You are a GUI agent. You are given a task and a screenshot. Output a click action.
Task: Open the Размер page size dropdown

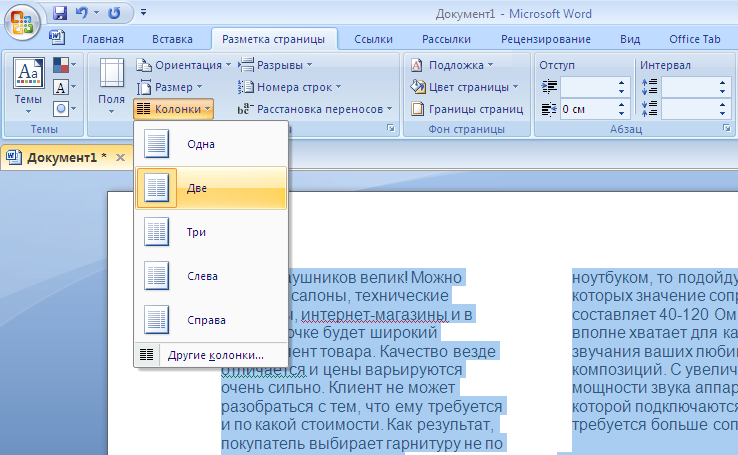[x=169, y=87]
